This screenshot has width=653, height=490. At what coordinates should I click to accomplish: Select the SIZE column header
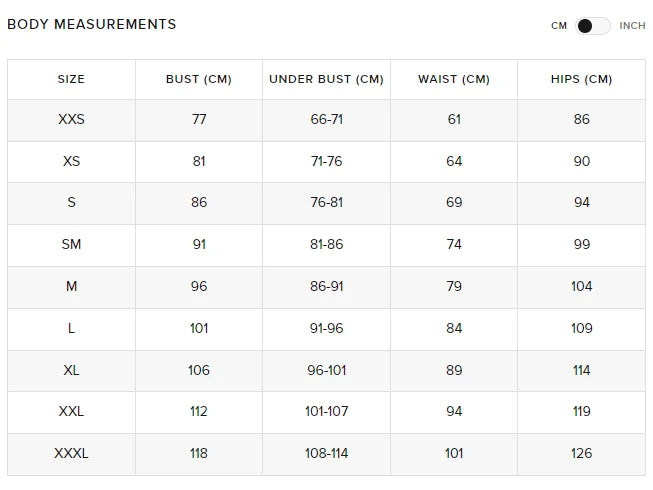click(x=71, y=79)
